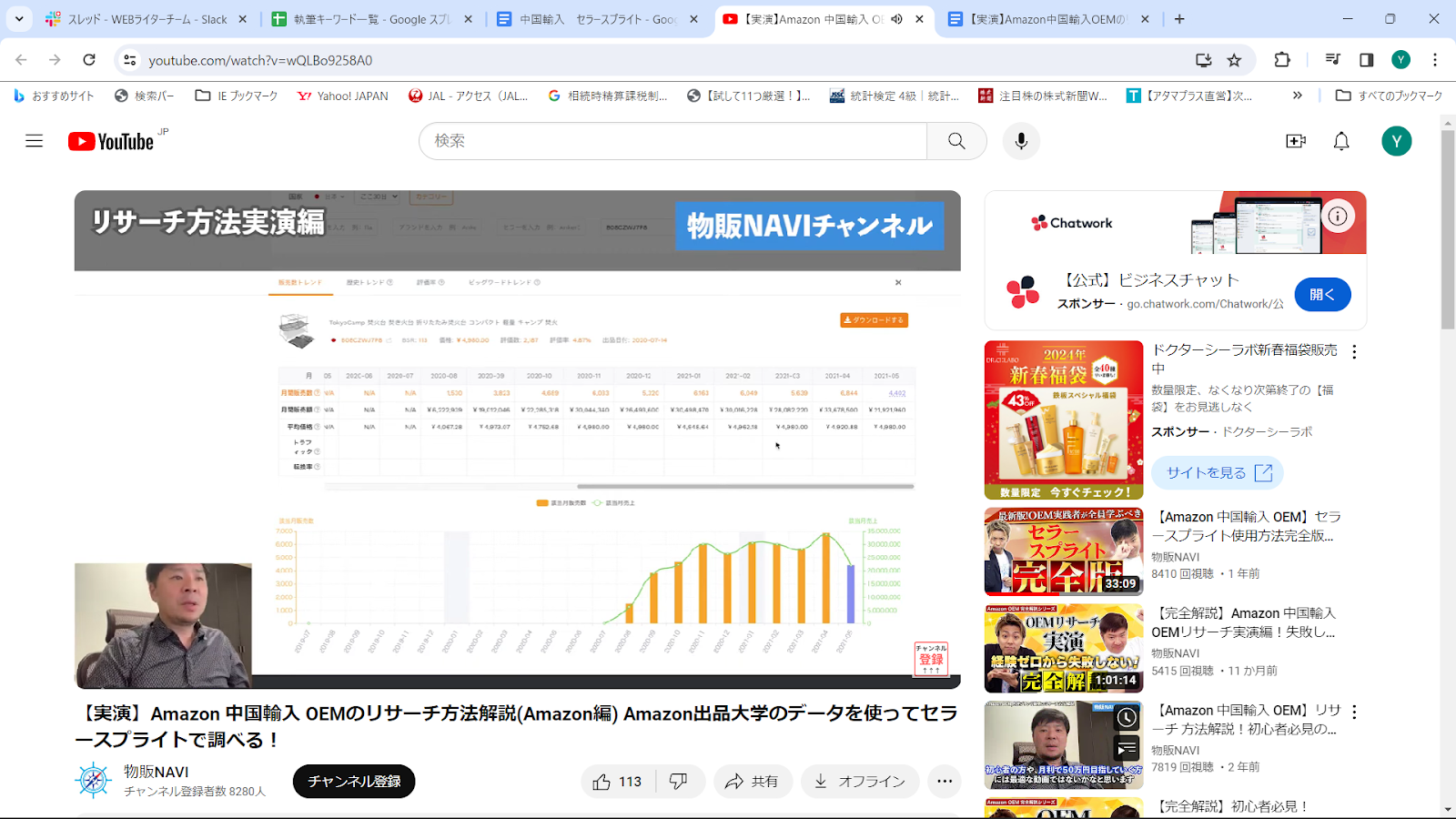The image size is (1456, 819).
Task: Download the video via オフライン button
Action: coord(860,782)
